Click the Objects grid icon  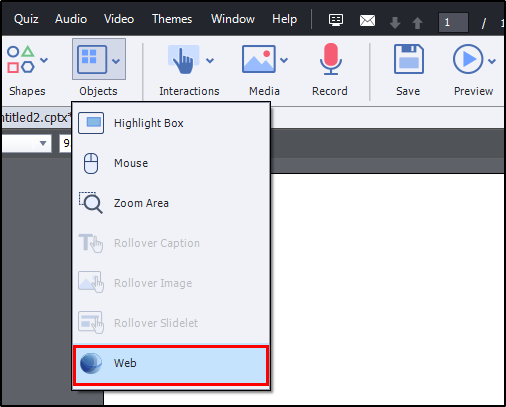(x=92, y=59)
